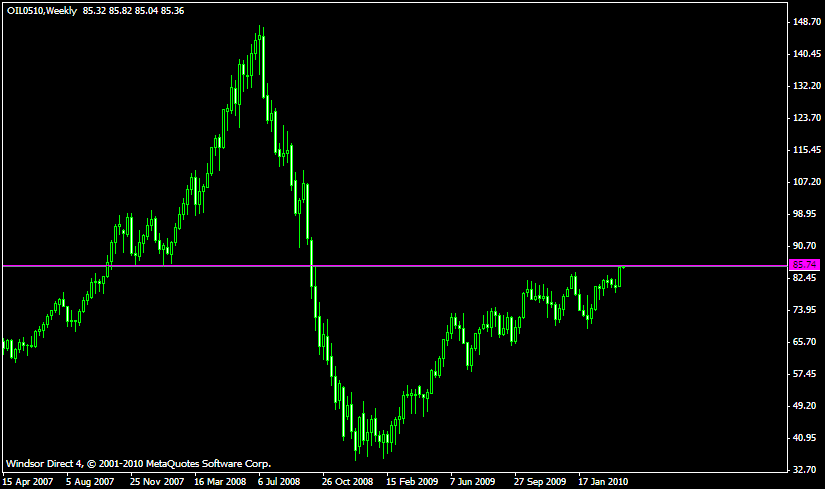Click the OIL0510,Weekly chart title
Screen dimensions: 825x489
point(41,10)
